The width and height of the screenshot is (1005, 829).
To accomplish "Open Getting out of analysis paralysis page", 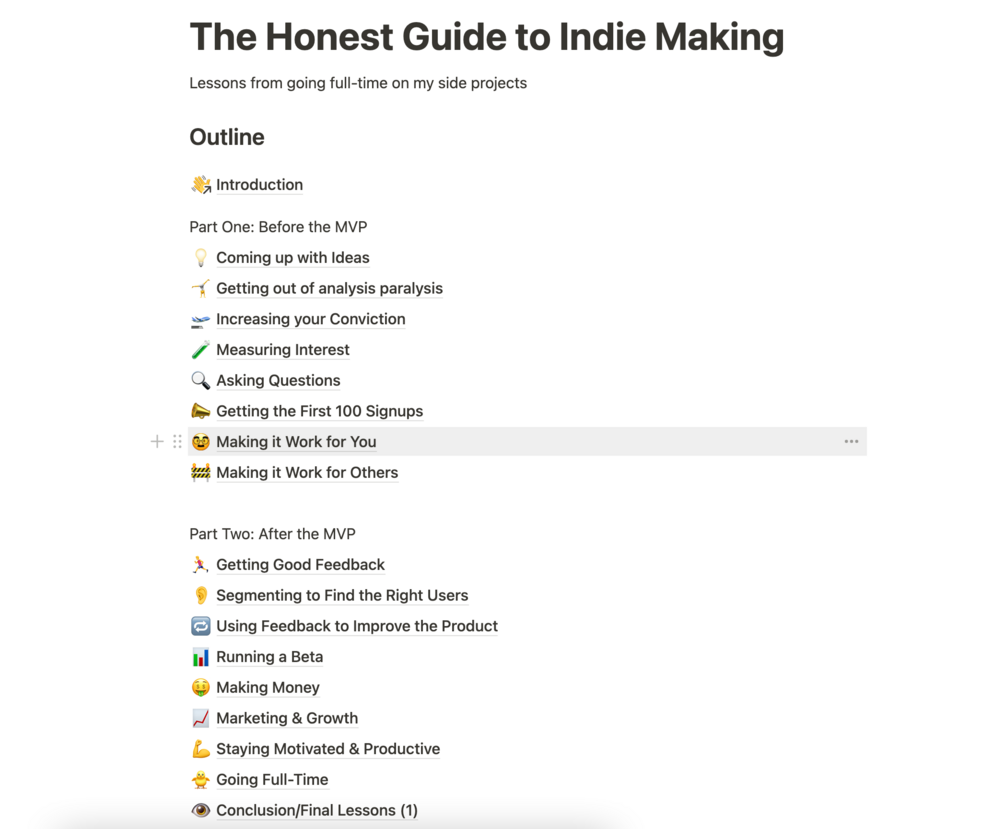I will pos(329,289).
